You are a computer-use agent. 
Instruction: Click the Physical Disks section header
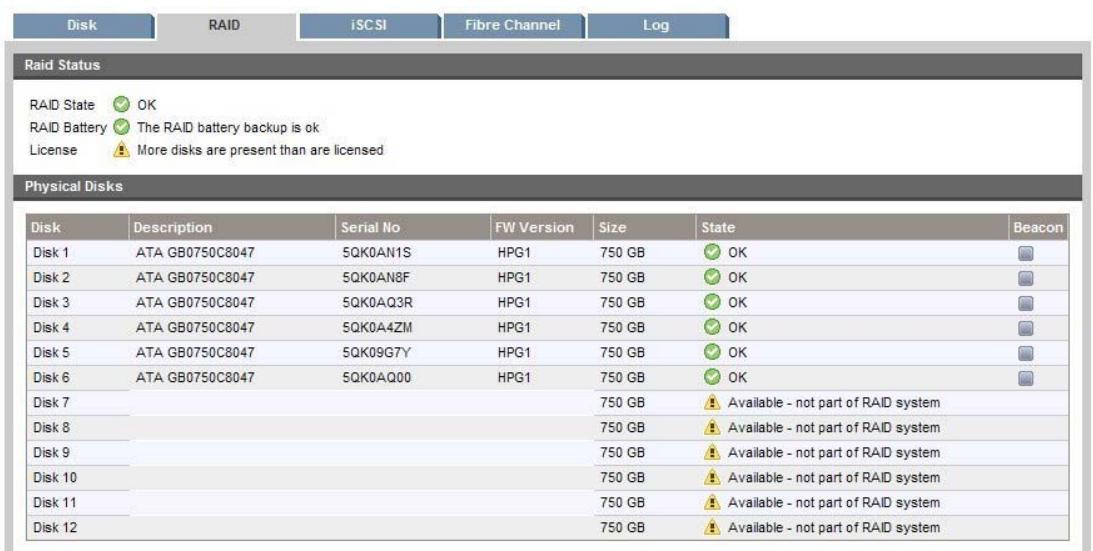[x=546, y=187]
